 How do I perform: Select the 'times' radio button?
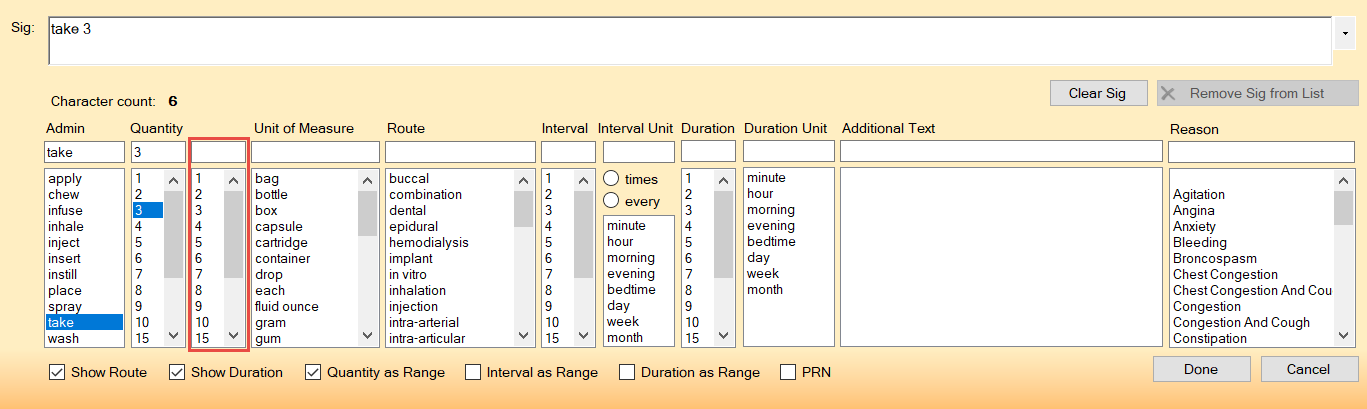pyautogui.click(x=612, y=179)
